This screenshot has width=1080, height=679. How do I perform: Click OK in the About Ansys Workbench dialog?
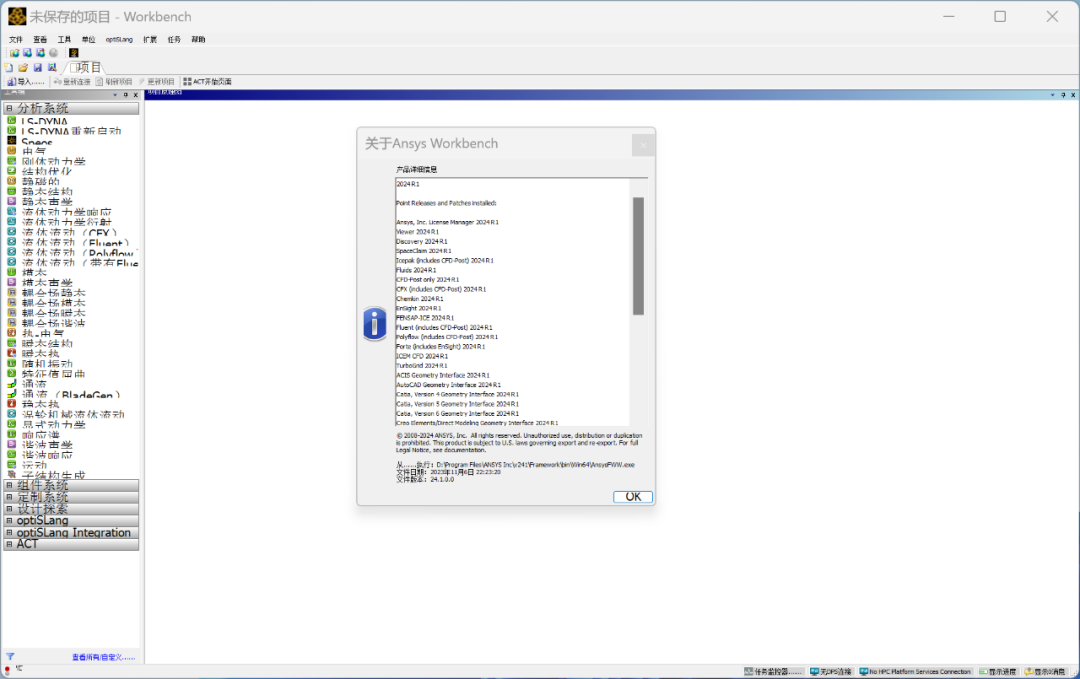(633, 497)
